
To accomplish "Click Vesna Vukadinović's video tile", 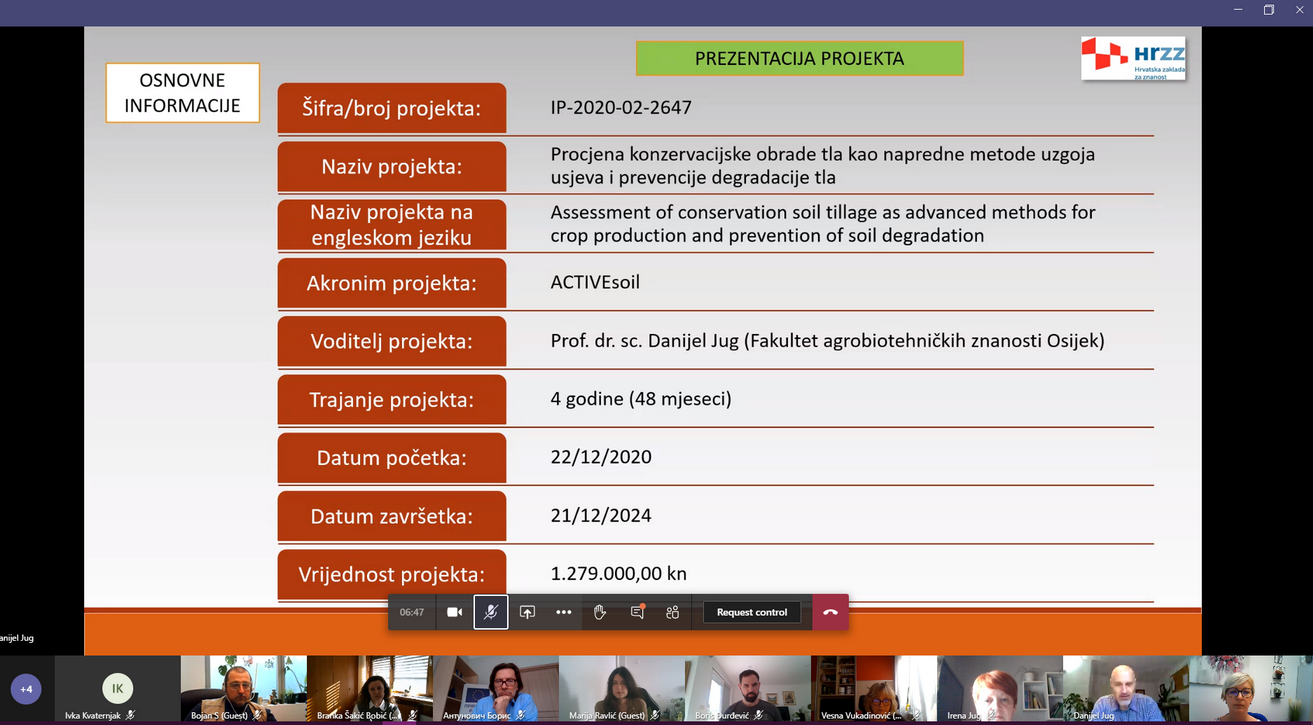I will pyautogui.click(x=873, y=688).
